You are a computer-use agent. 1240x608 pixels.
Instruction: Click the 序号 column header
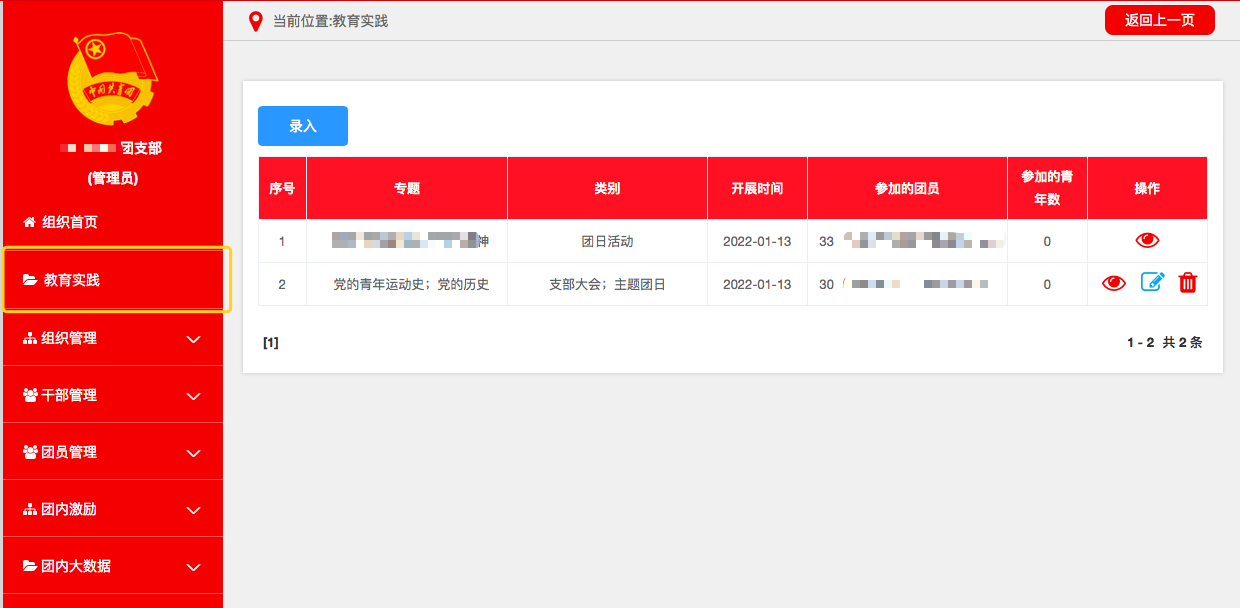(x=282, y=188)
